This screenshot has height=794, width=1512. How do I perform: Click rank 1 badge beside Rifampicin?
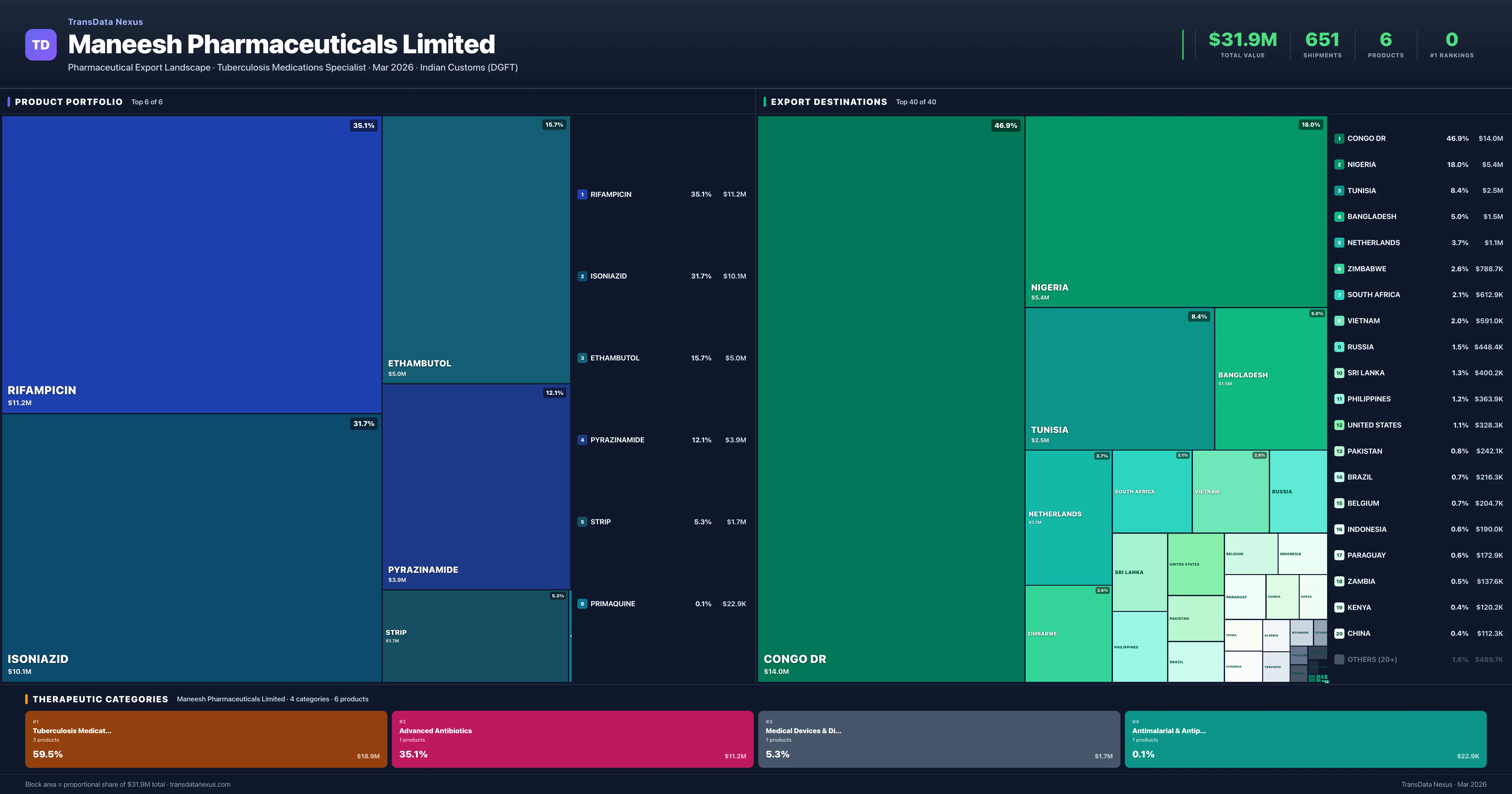tap(582, 194)
